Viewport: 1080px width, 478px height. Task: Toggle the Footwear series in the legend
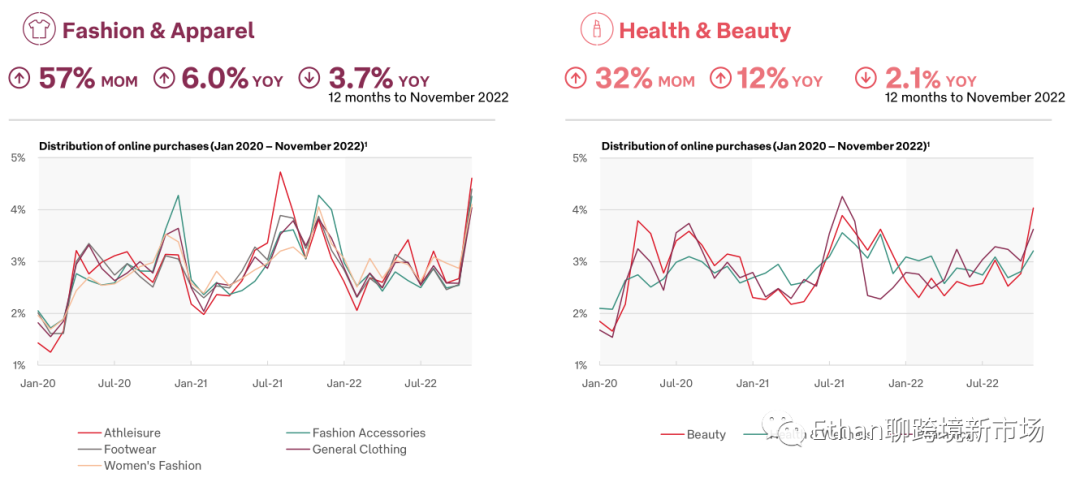pos(130,449)
